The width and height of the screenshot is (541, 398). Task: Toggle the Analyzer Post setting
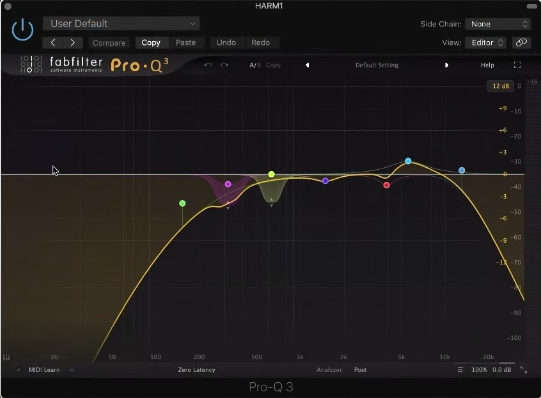360,370
